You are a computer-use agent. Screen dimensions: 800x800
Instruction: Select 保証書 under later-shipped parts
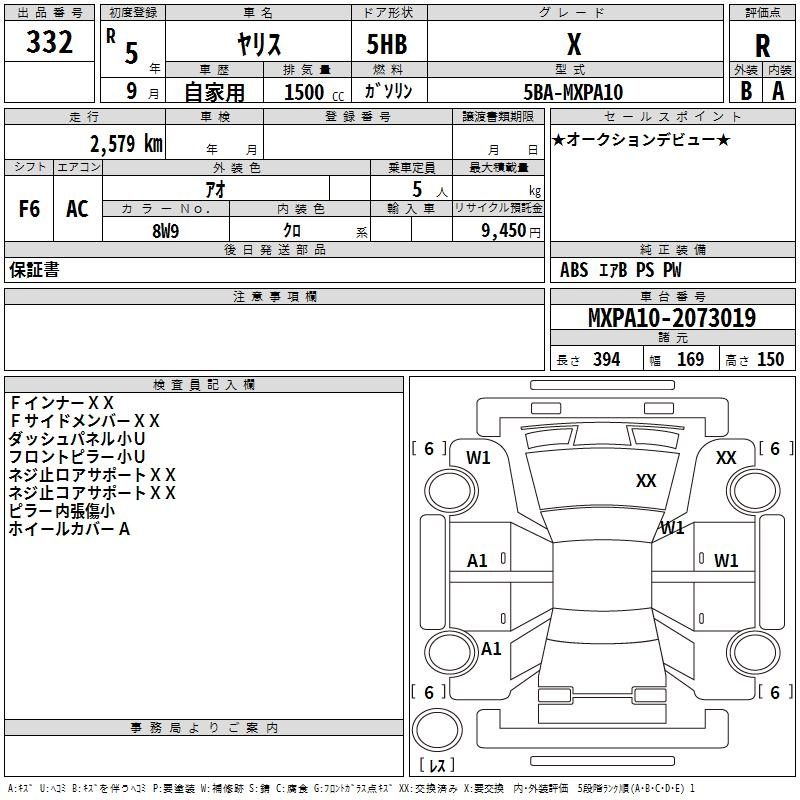tap(34, 269)
